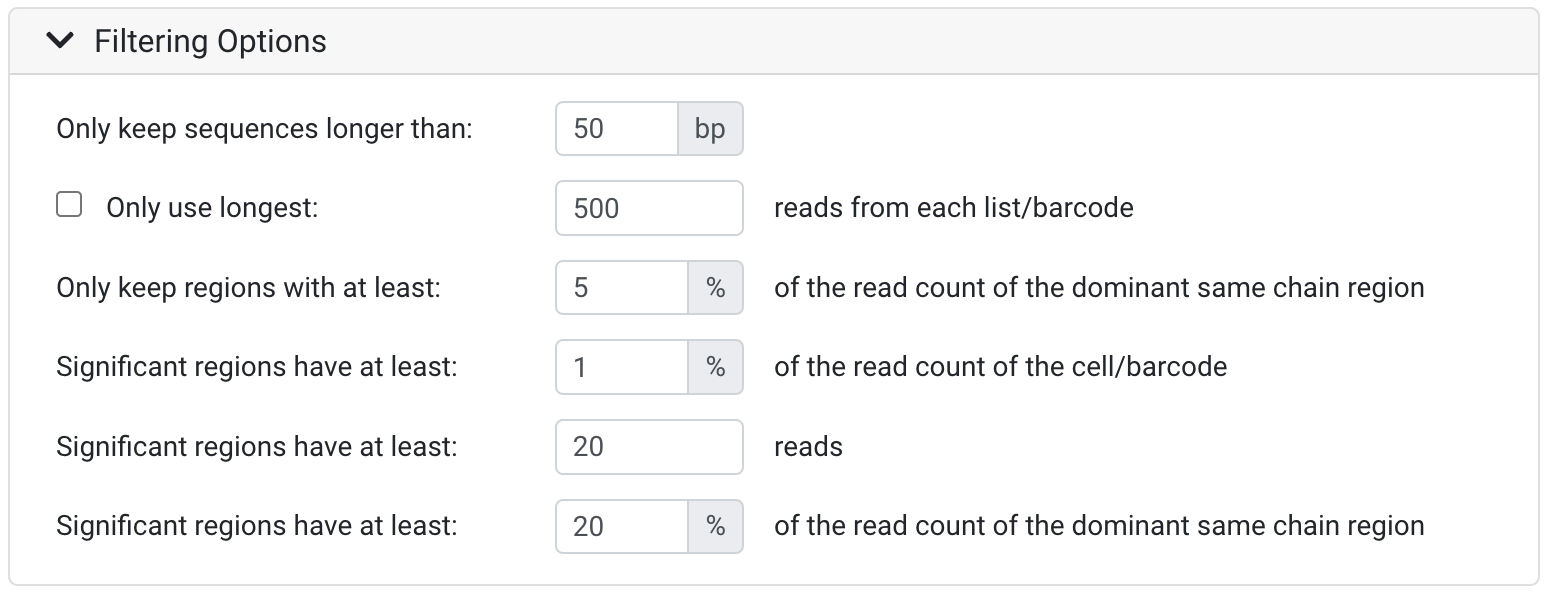
Task: Click the Filtering Options header title
Action: click(x=210, y=41)
